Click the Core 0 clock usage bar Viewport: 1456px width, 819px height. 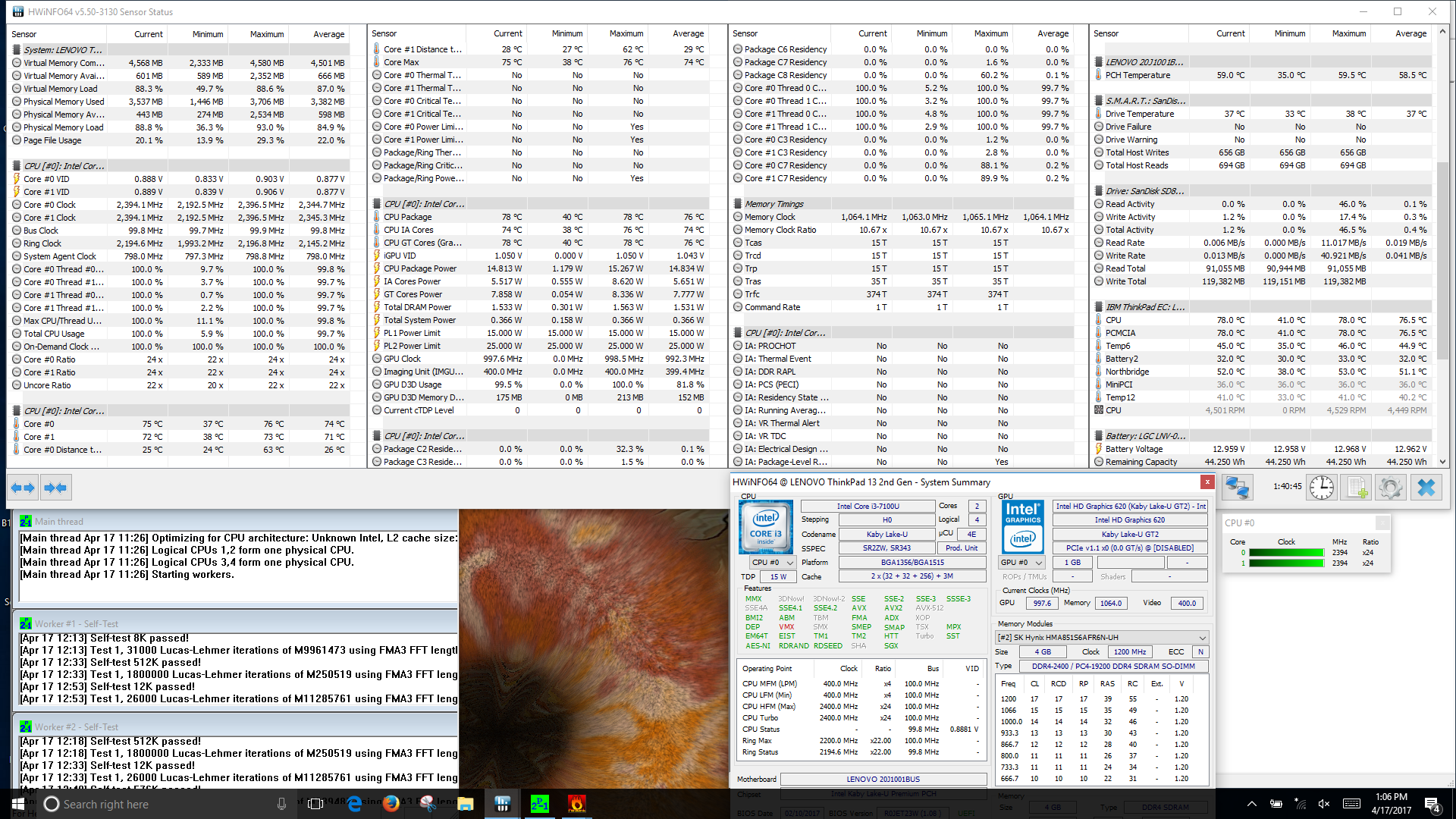pos(1285,553)
